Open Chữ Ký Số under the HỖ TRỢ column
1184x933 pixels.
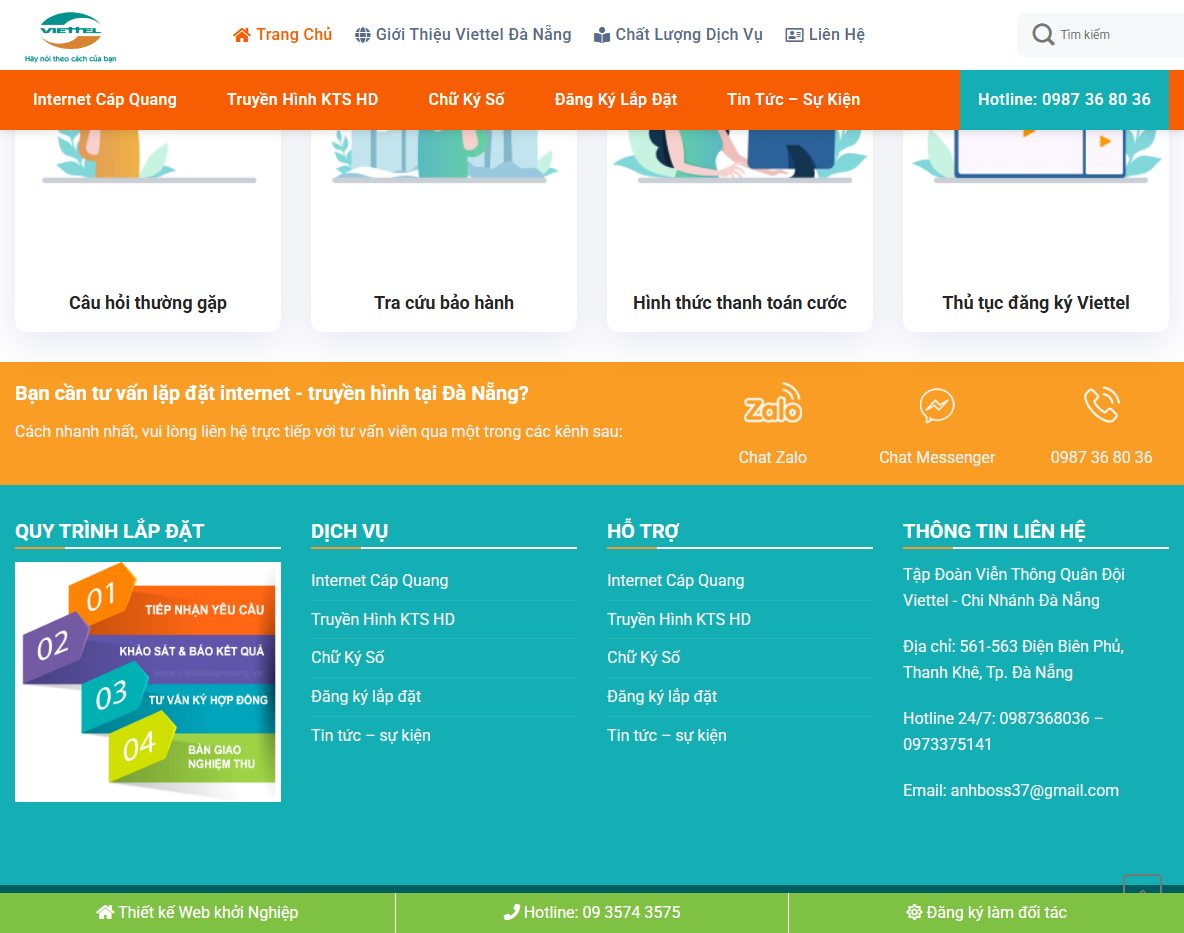(x=642, y=657)
